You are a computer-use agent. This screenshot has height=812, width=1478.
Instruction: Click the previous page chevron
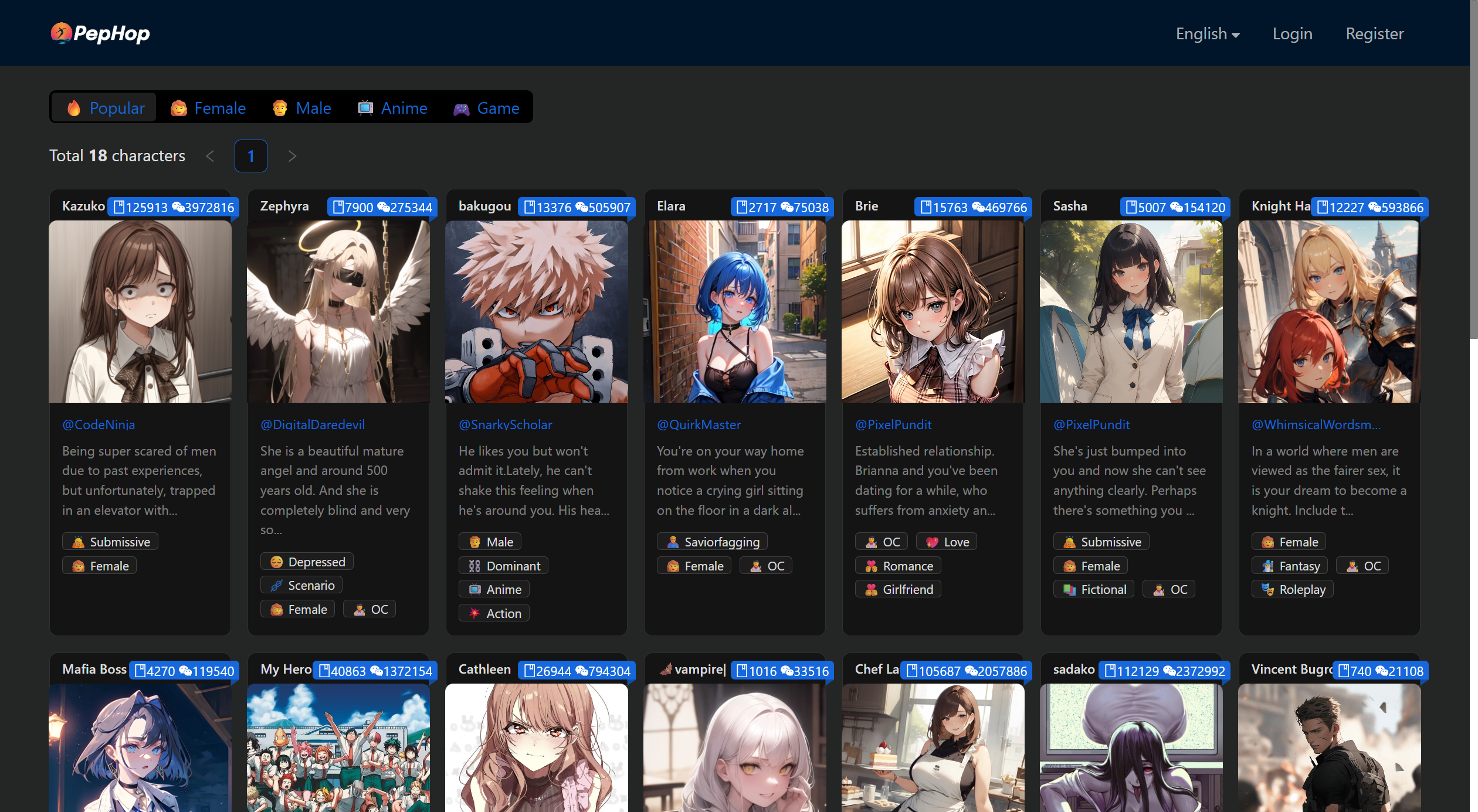[209, 156]
